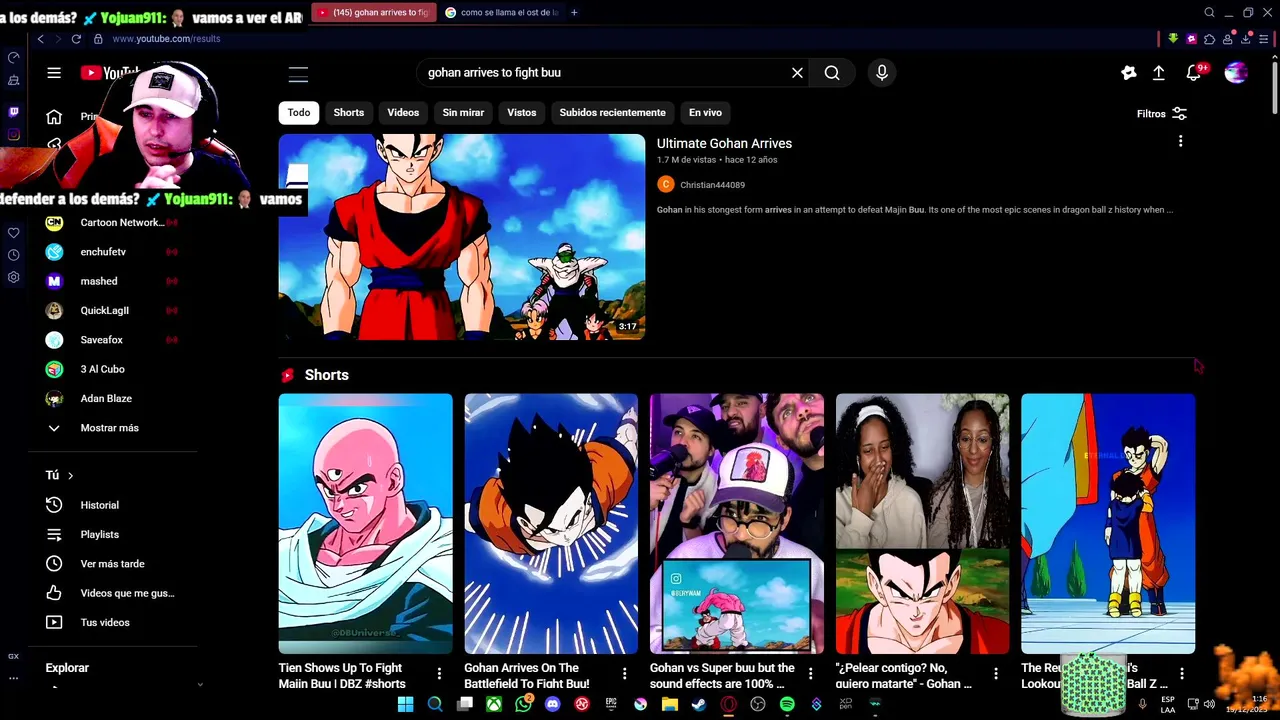Viewport: 1280px width, 720px height.
Task: Open File Explorer from the taskbar
Action: tap(670, 704)
